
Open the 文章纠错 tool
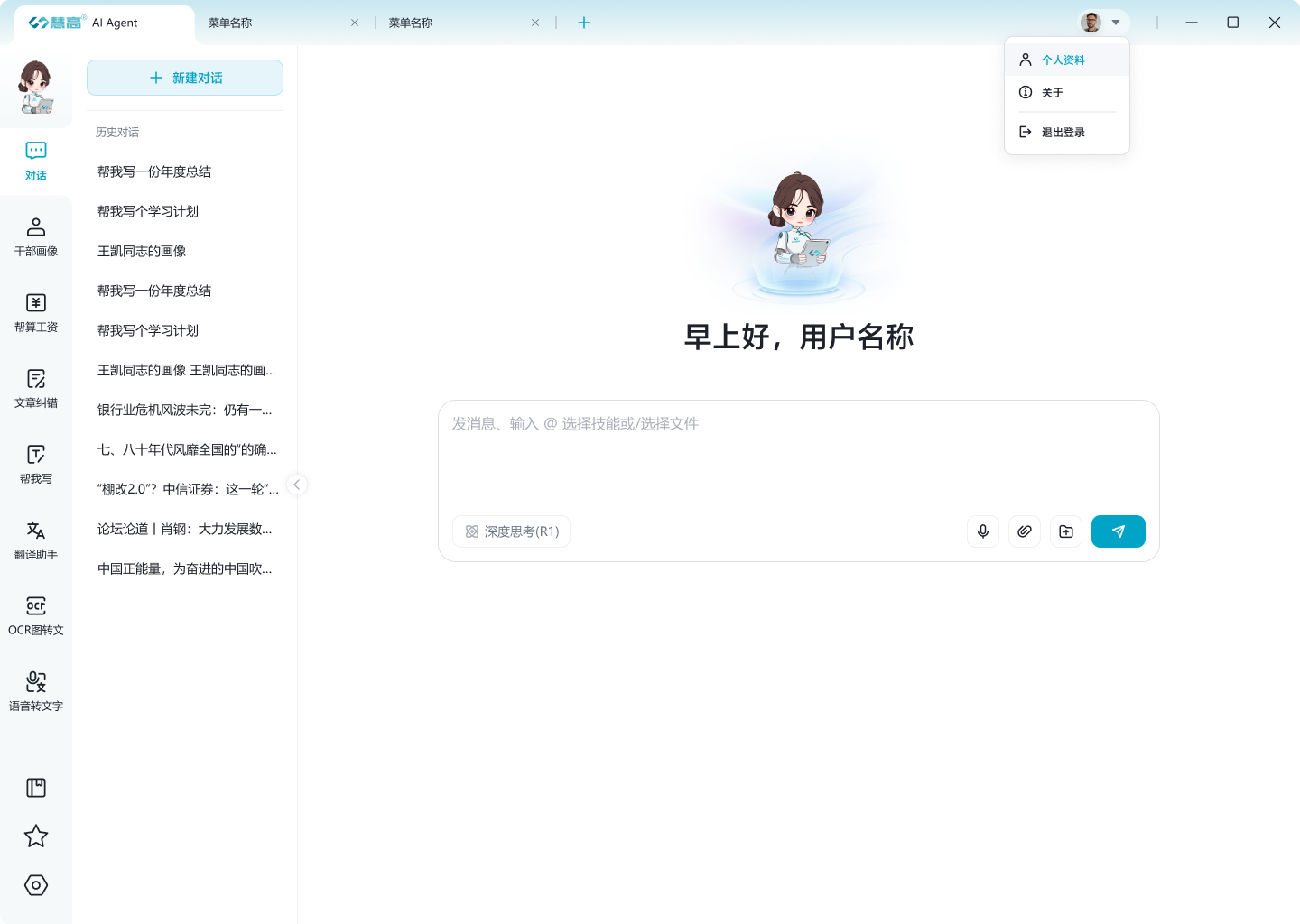pos(35,387)
